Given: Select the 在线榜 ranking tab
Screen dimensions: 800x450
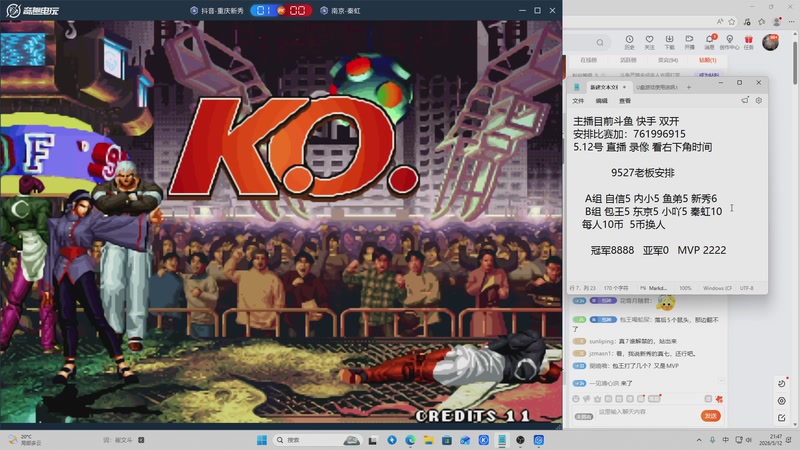Looking at the screenshot, I should [x=588, y=60].
